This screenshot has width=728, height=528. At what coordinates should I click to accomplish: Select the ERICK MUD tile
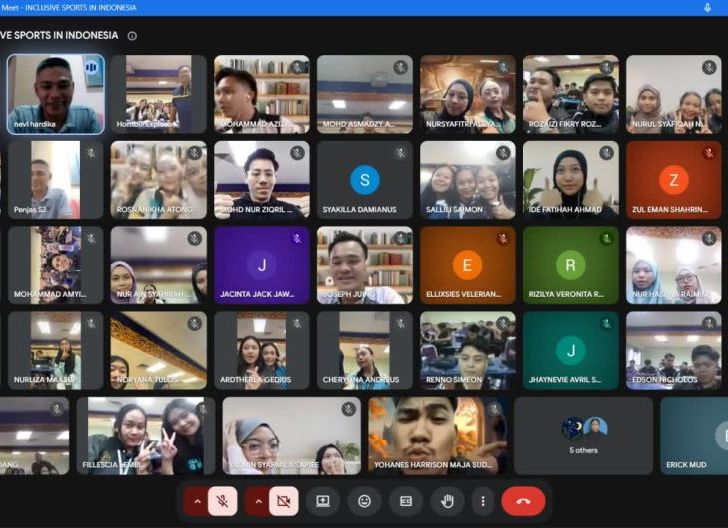[x=694, y=436]
